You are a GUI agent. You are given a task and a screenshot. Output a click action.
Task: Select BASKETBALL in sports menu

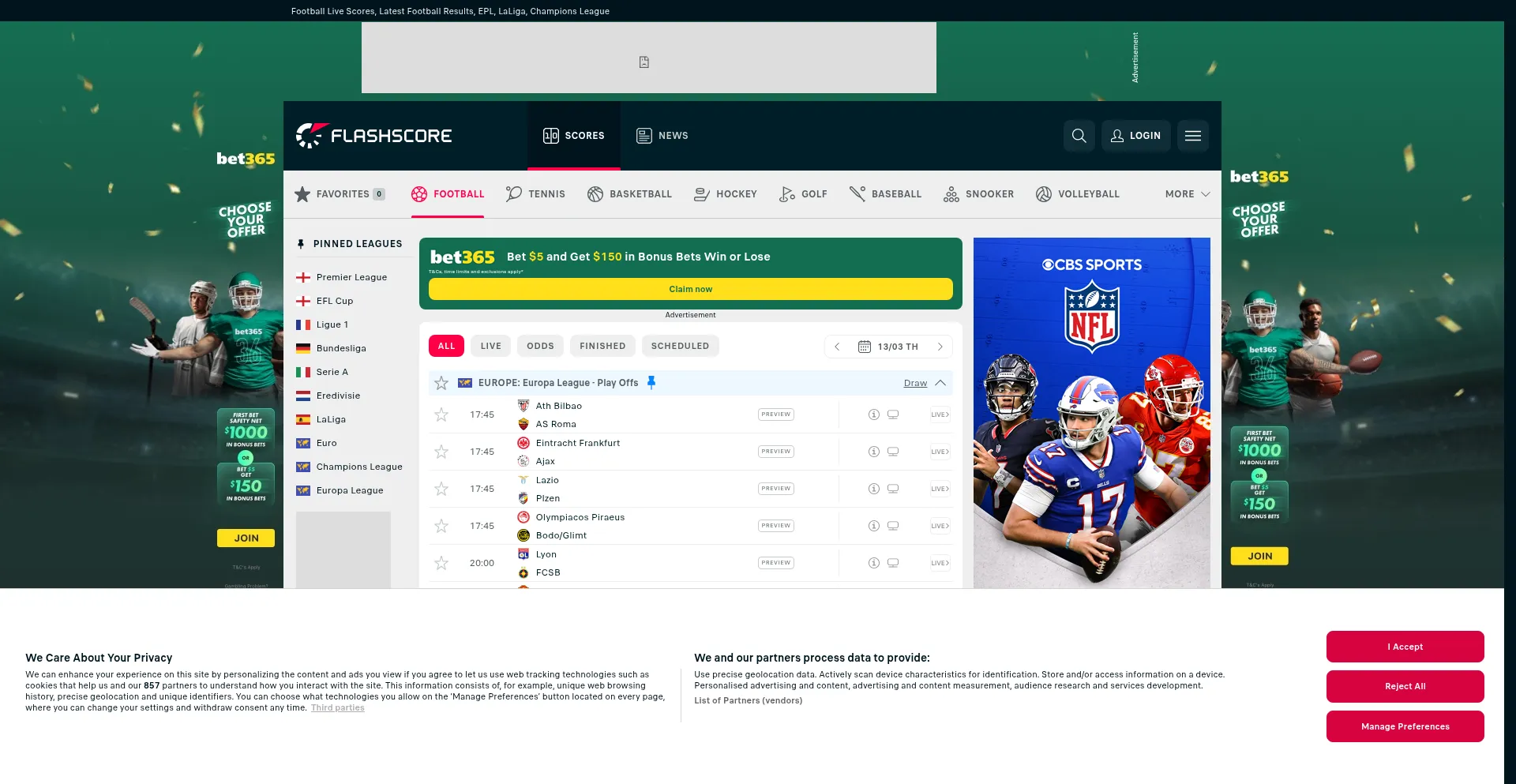(629, 194)
